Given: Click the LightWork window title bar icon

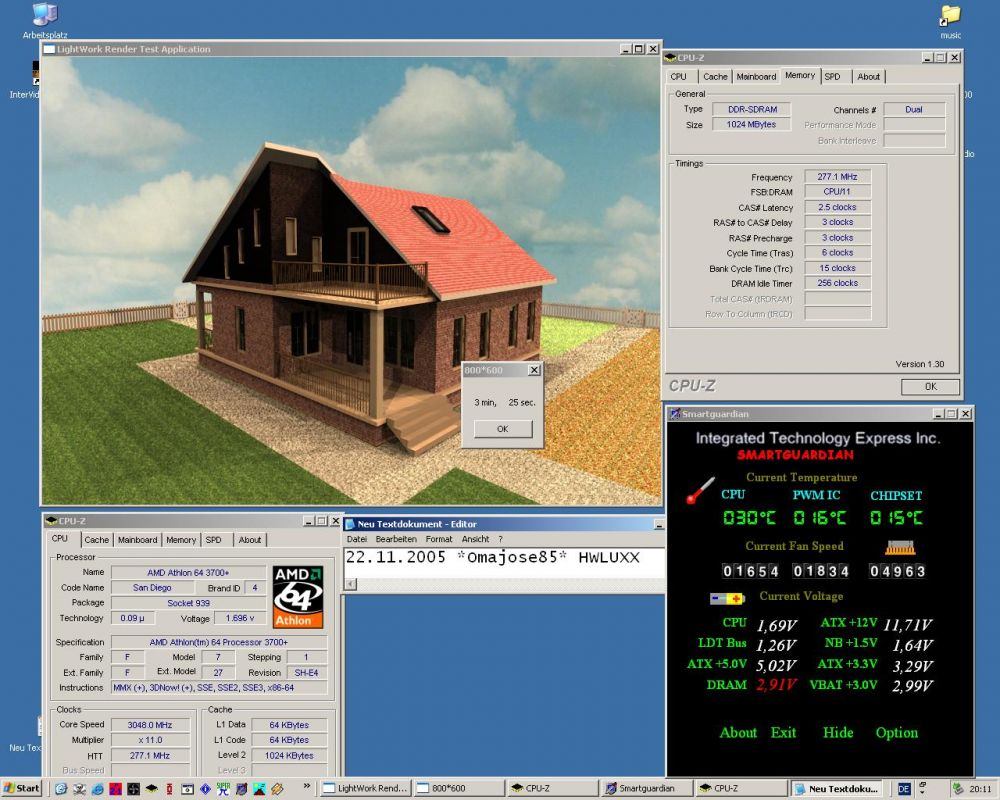Looking at the screenshot, I should [x=49, y=49].
